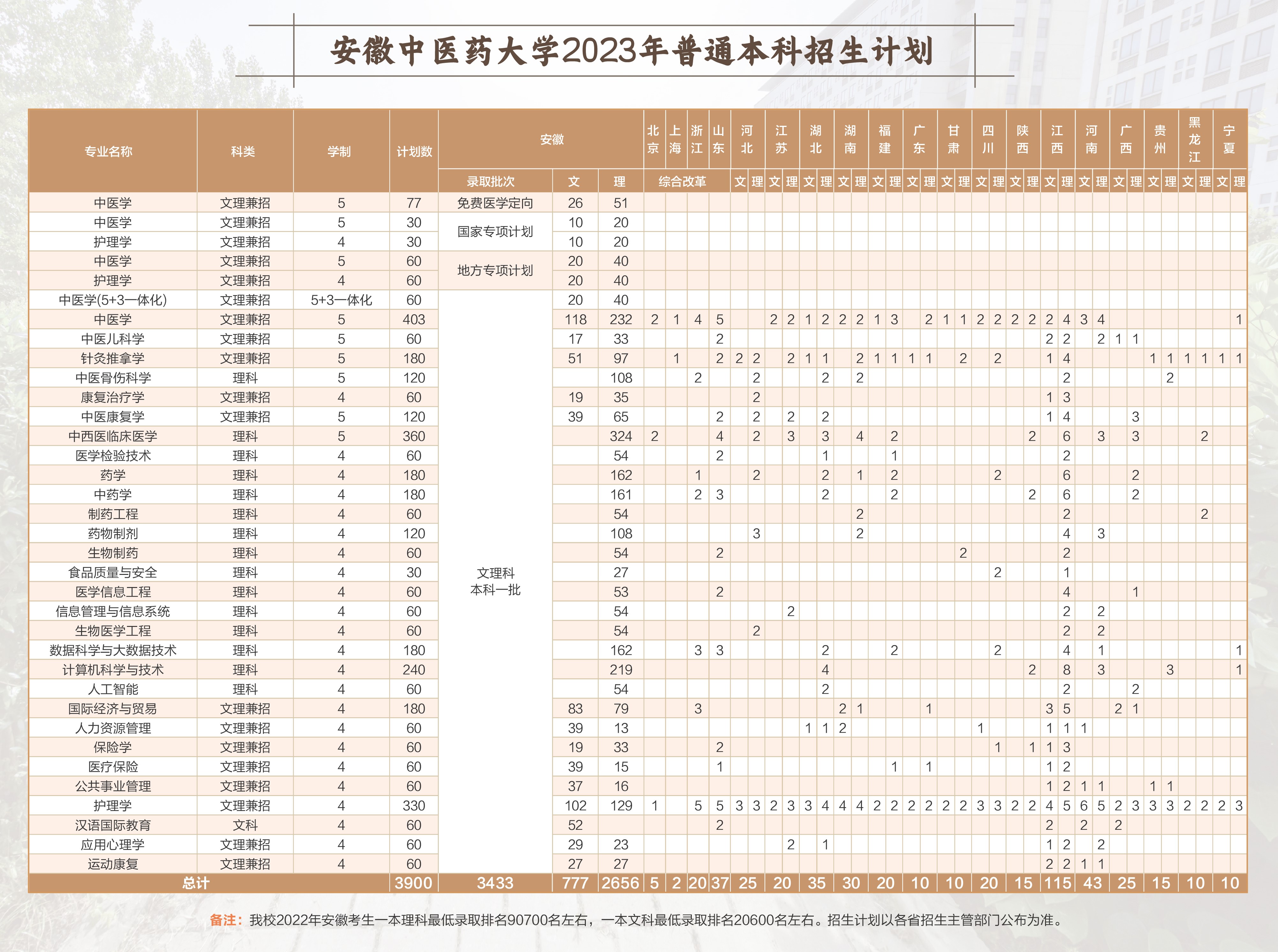Click the total plan count 3900
This screenshot has width=1278, height=952.
click(x=414, y=883)
